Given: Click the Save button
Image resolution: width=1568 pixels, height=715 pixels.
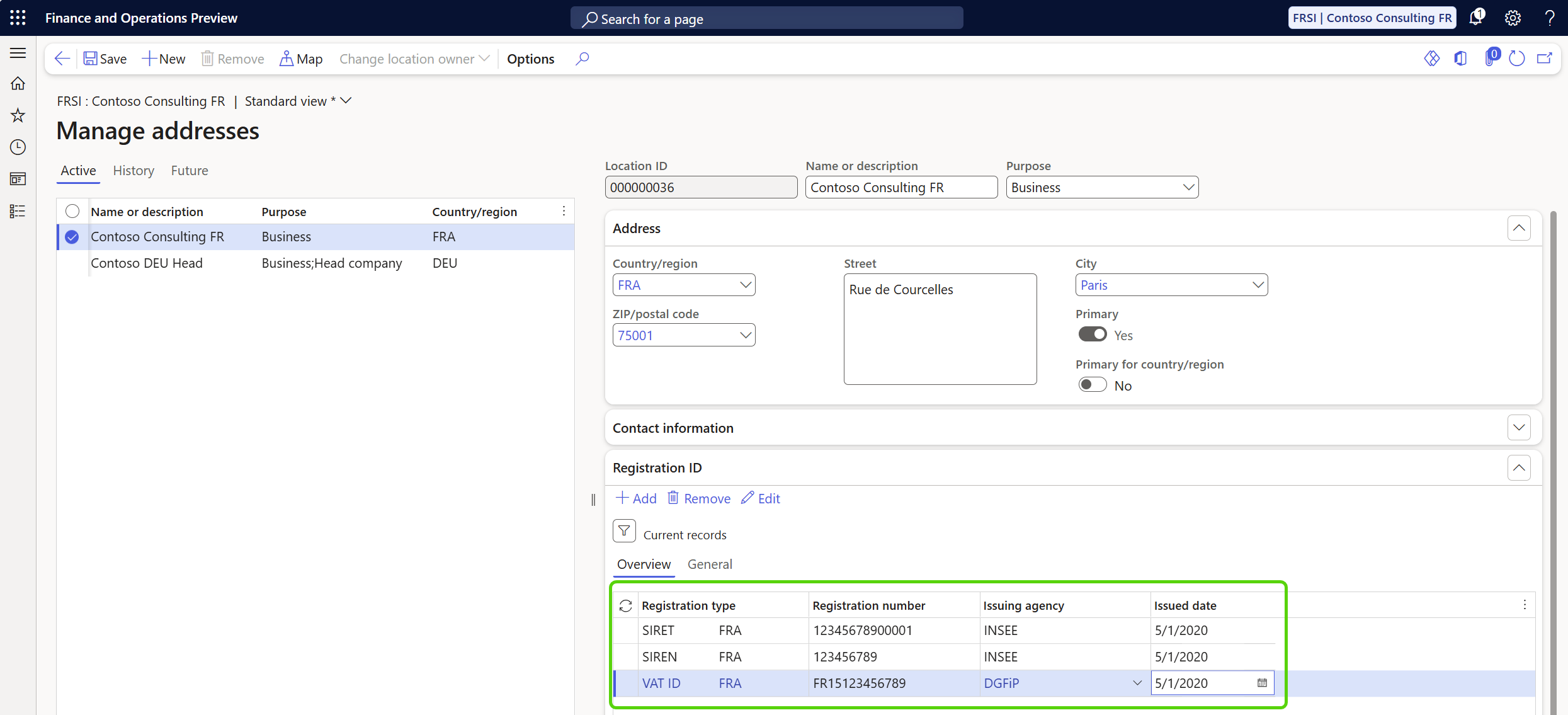Looking at the screenshot, I should 105,59.
